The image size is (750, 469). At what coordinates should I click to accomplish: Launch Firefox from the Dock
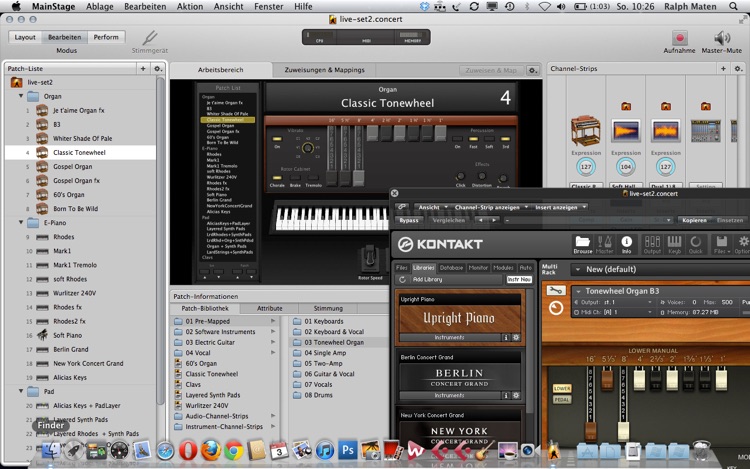[211, 450]
